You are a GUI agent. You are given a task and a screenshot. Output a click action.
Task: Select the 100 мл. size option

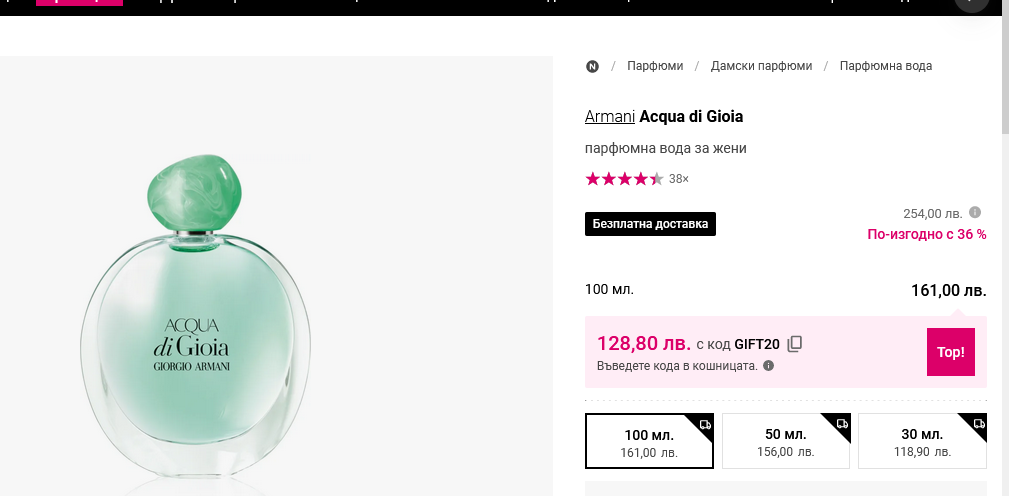(649, 442)
